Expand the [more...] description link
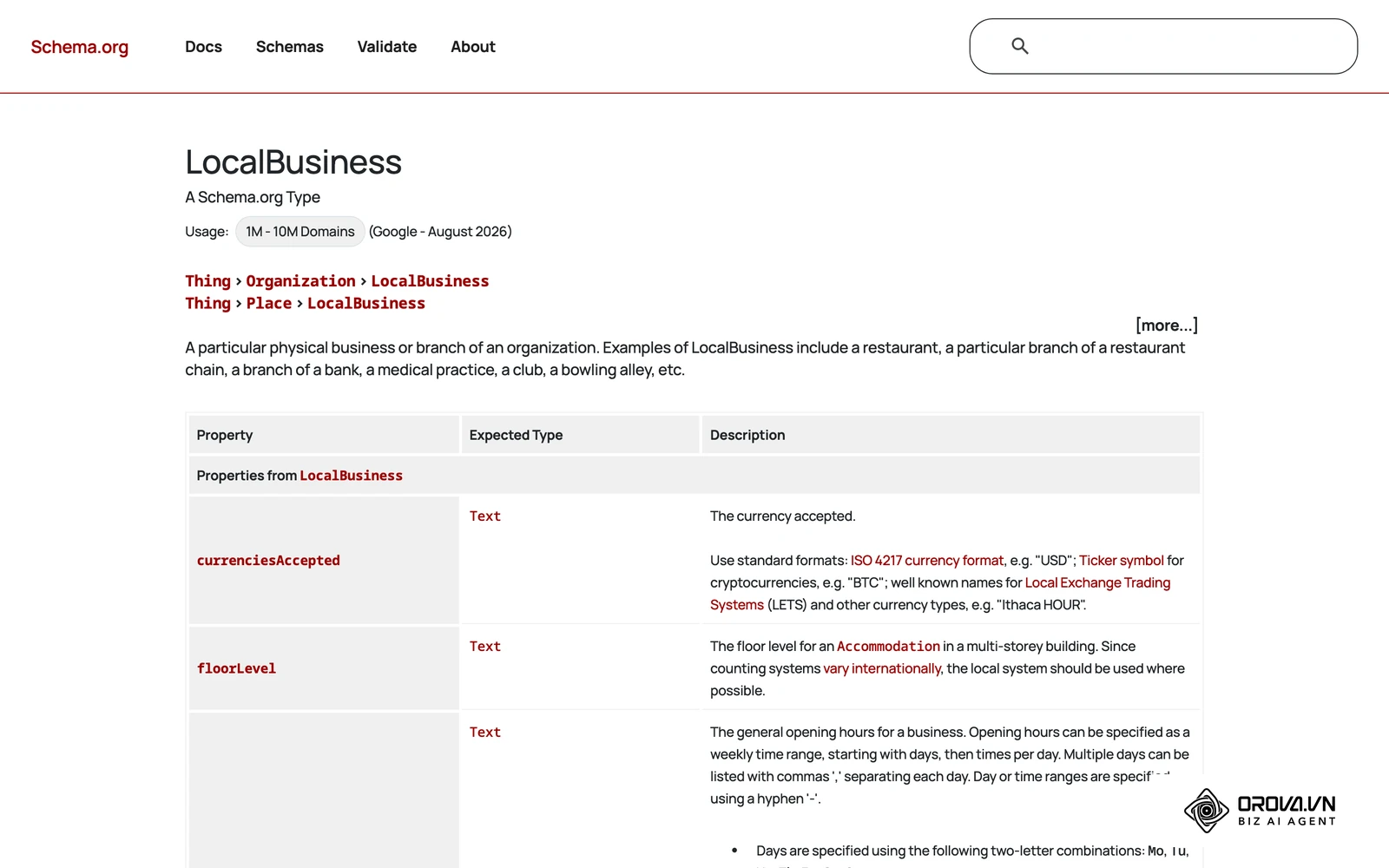1389x868 pixels. click(x=1166, y=325)
